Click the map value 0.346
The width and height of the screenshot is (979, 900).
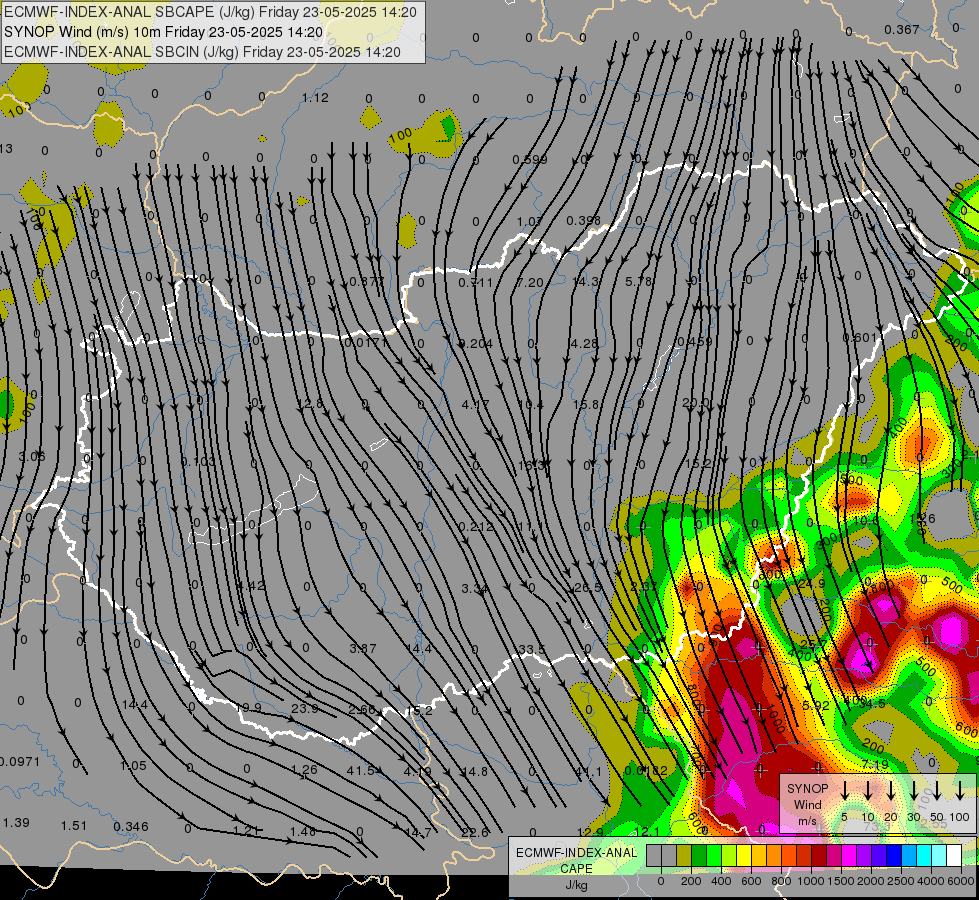click(x=131, y=827)
